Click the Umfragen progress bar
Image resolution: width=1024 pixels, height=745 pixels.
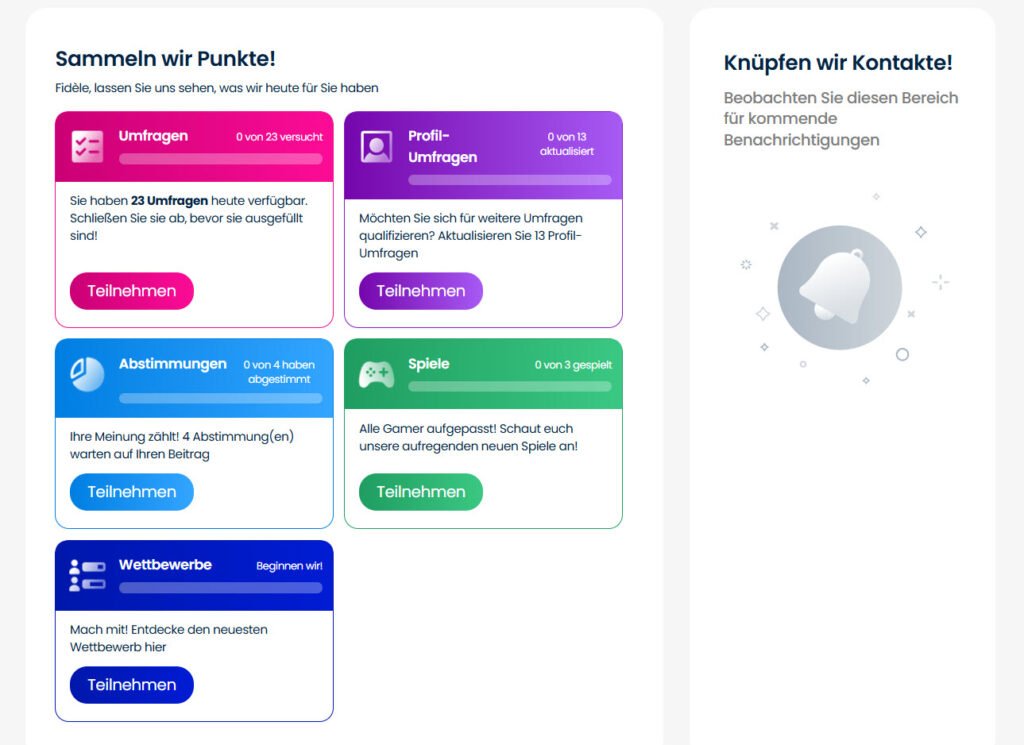[x=220, y=159]
